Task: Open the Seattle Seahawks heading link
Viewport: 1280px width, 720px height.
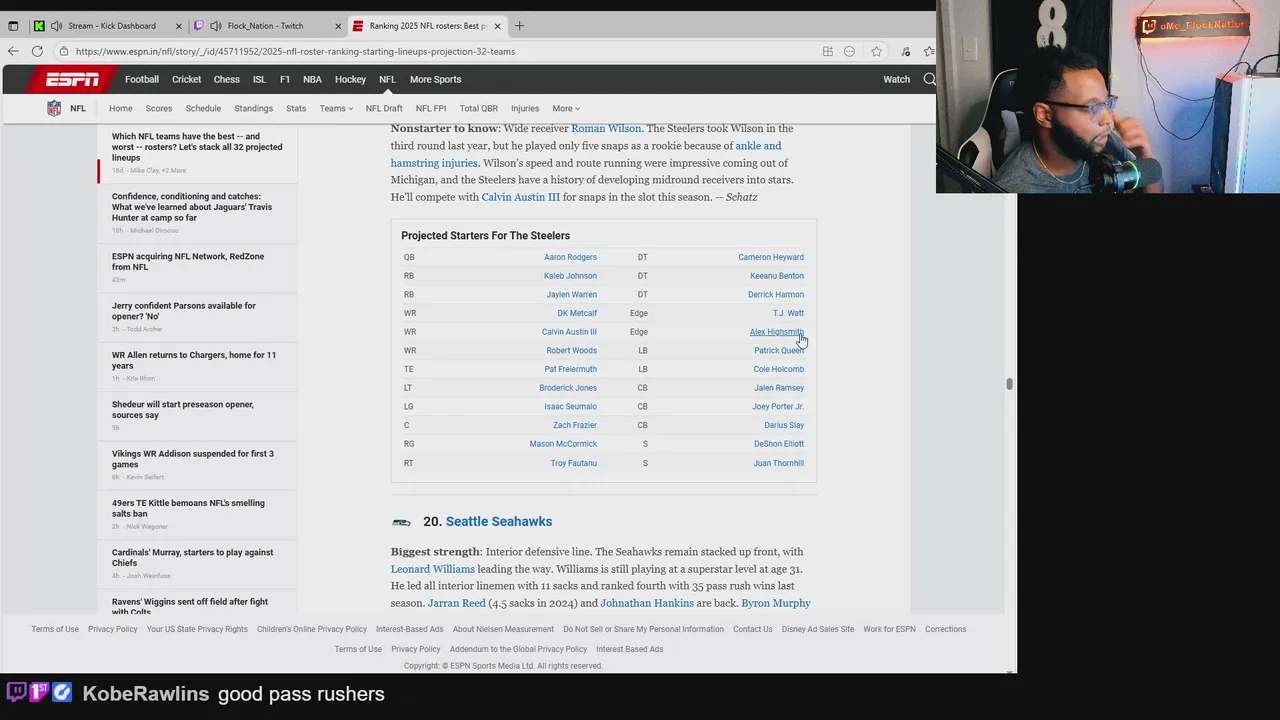Action: click(499, 521)
